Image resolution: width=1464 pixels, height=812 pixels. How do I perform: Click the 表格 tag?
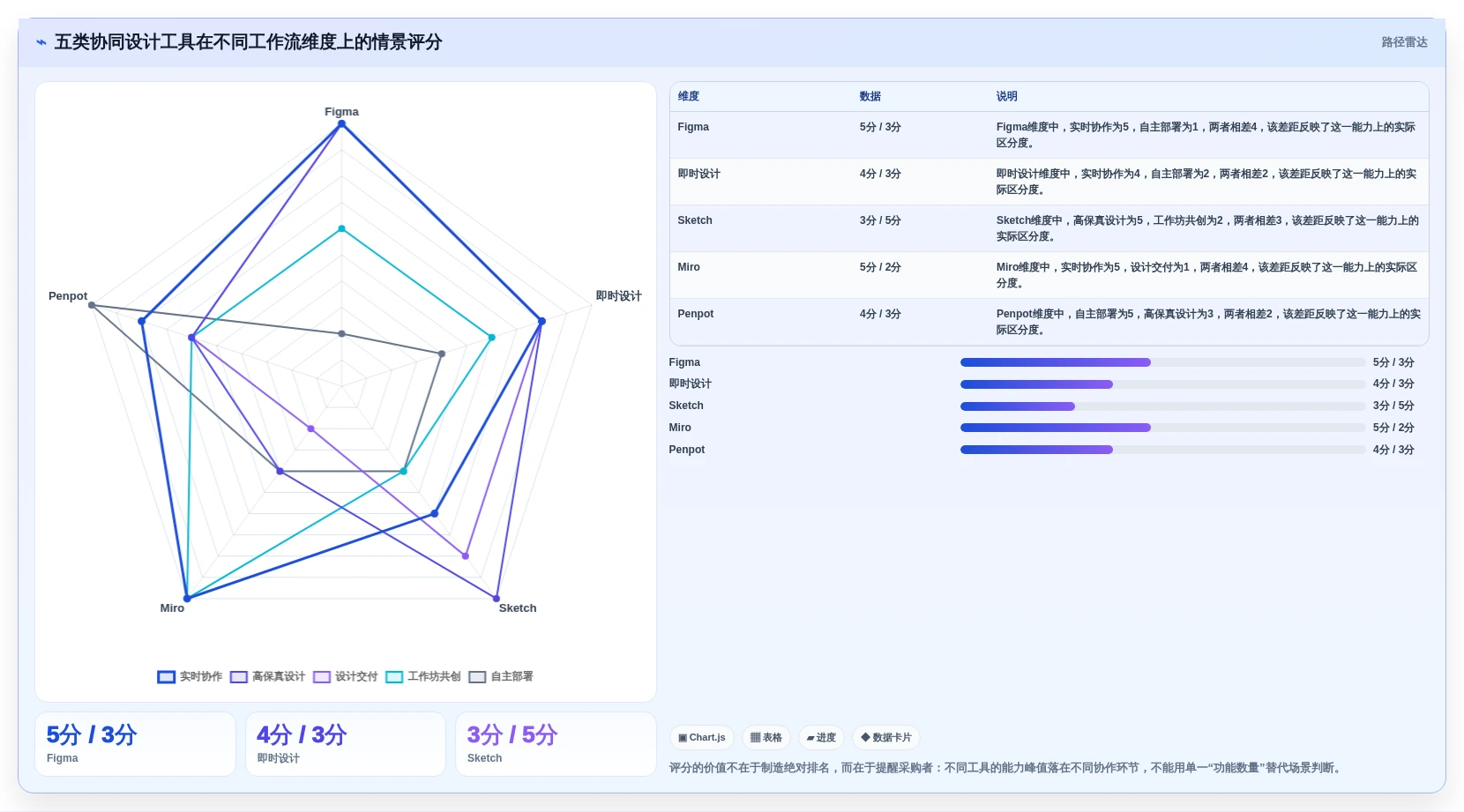point(766,737)
